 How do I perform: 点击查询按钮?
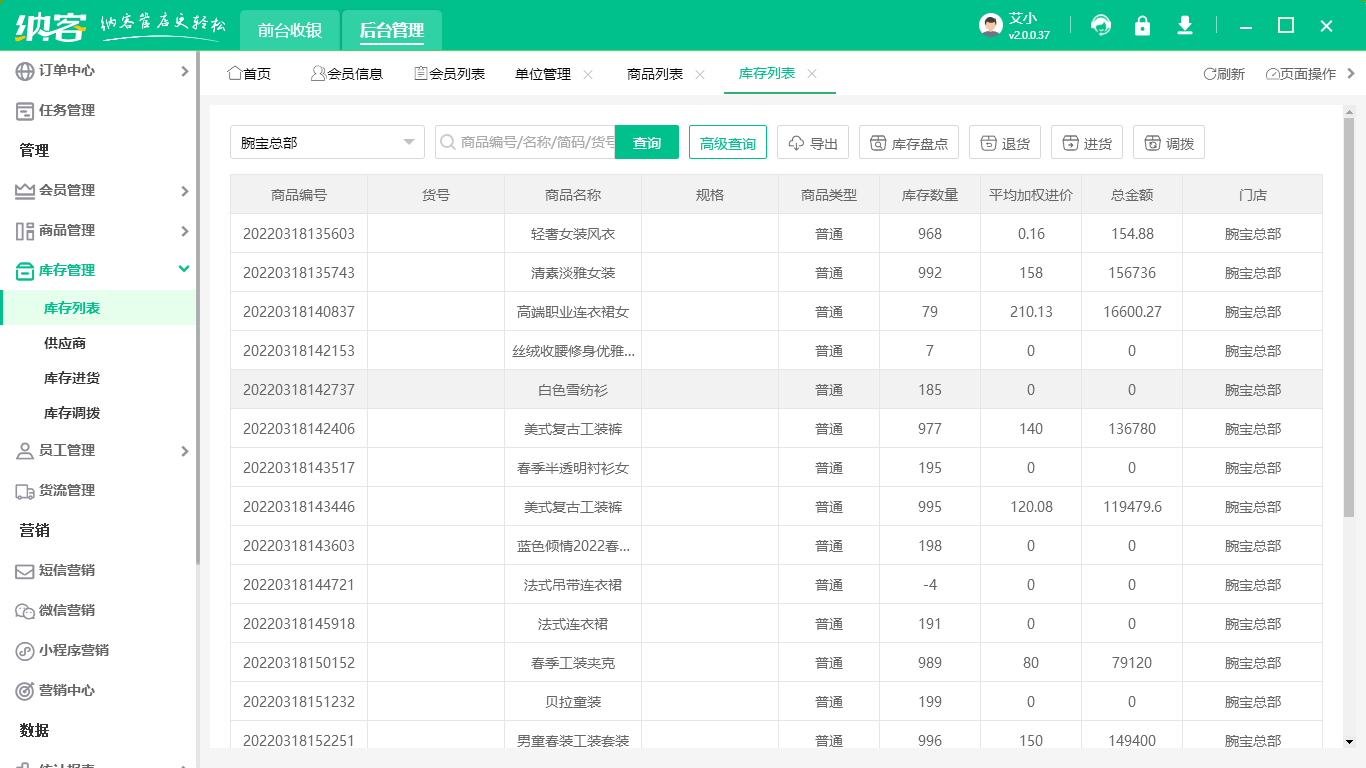click(646, 142)
